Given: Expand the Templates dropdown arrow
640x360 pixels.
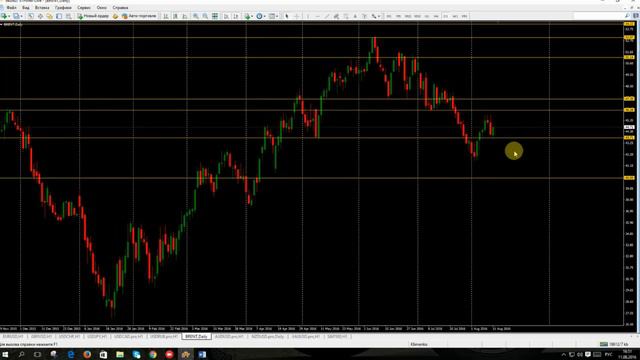Looking at the screenshot, I should pos(277,16).
